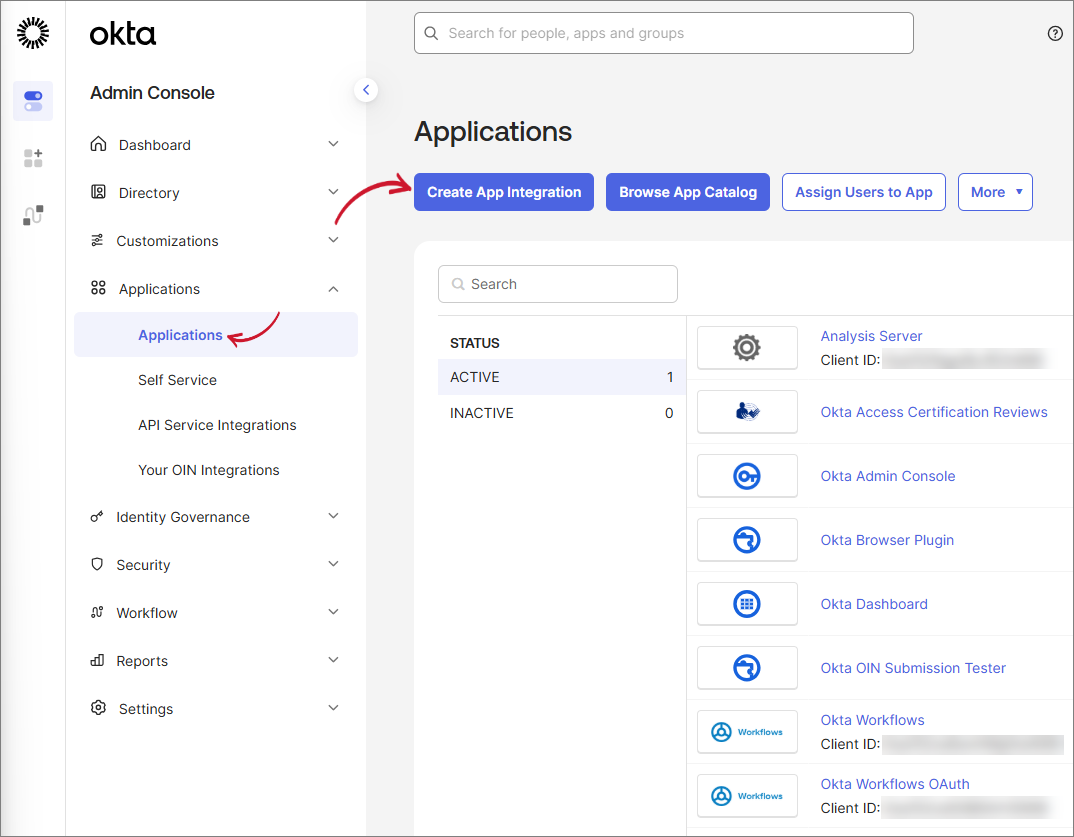Focus the applications list Search field
The width and height of the screenshot is (1074, 837).
(x=558, y=284)
